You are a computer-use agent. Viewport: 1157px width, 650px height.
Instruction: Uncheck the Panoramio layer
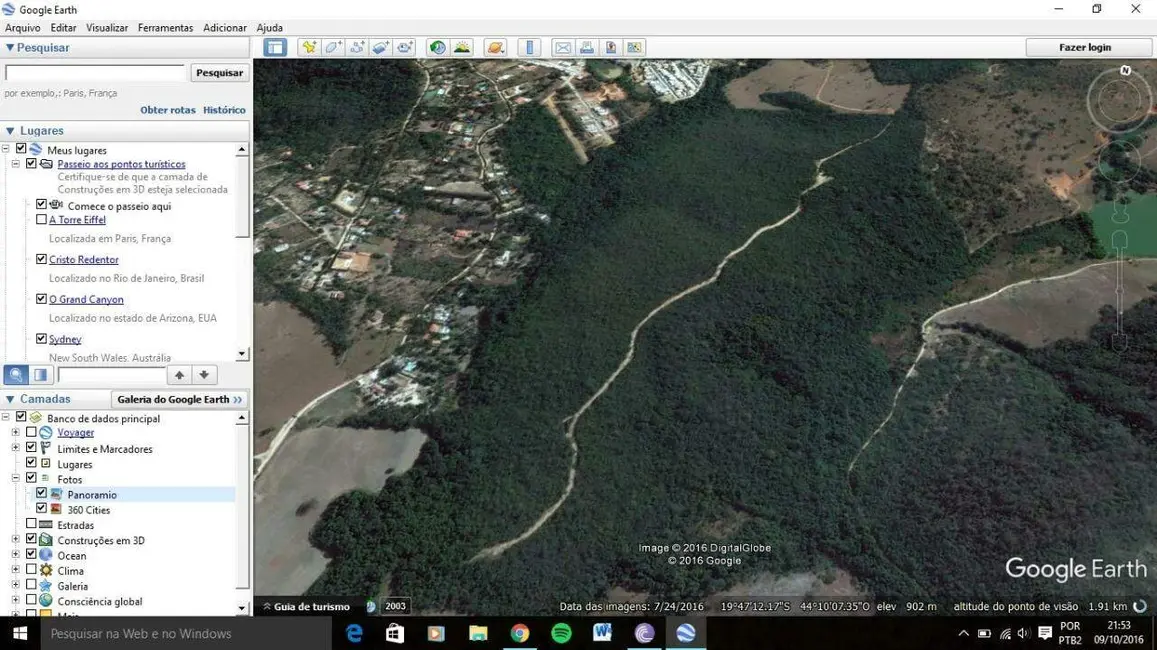click(41, 494)
